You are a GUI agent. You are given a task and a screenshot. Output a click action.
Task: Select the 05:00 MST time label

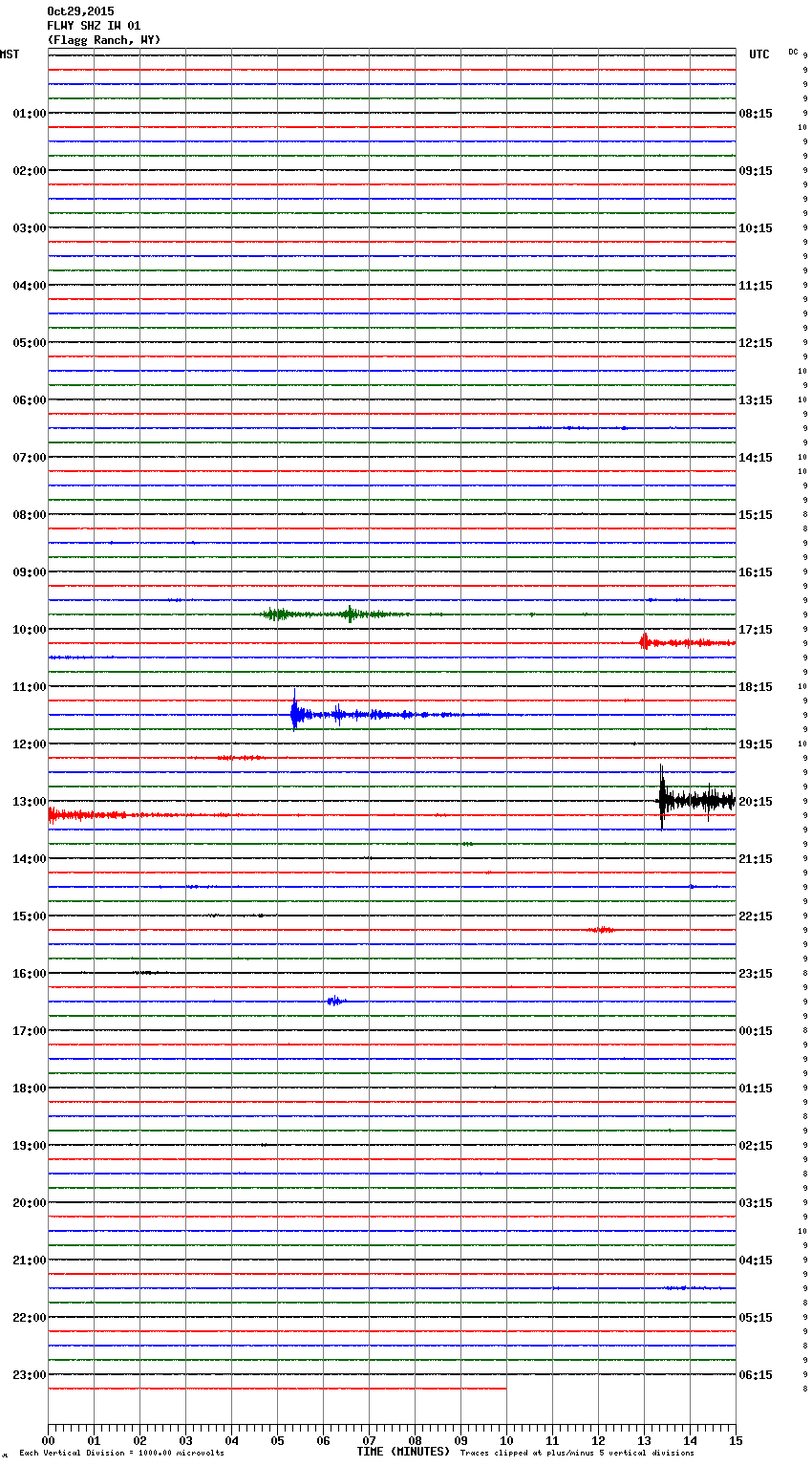[29, 343]
